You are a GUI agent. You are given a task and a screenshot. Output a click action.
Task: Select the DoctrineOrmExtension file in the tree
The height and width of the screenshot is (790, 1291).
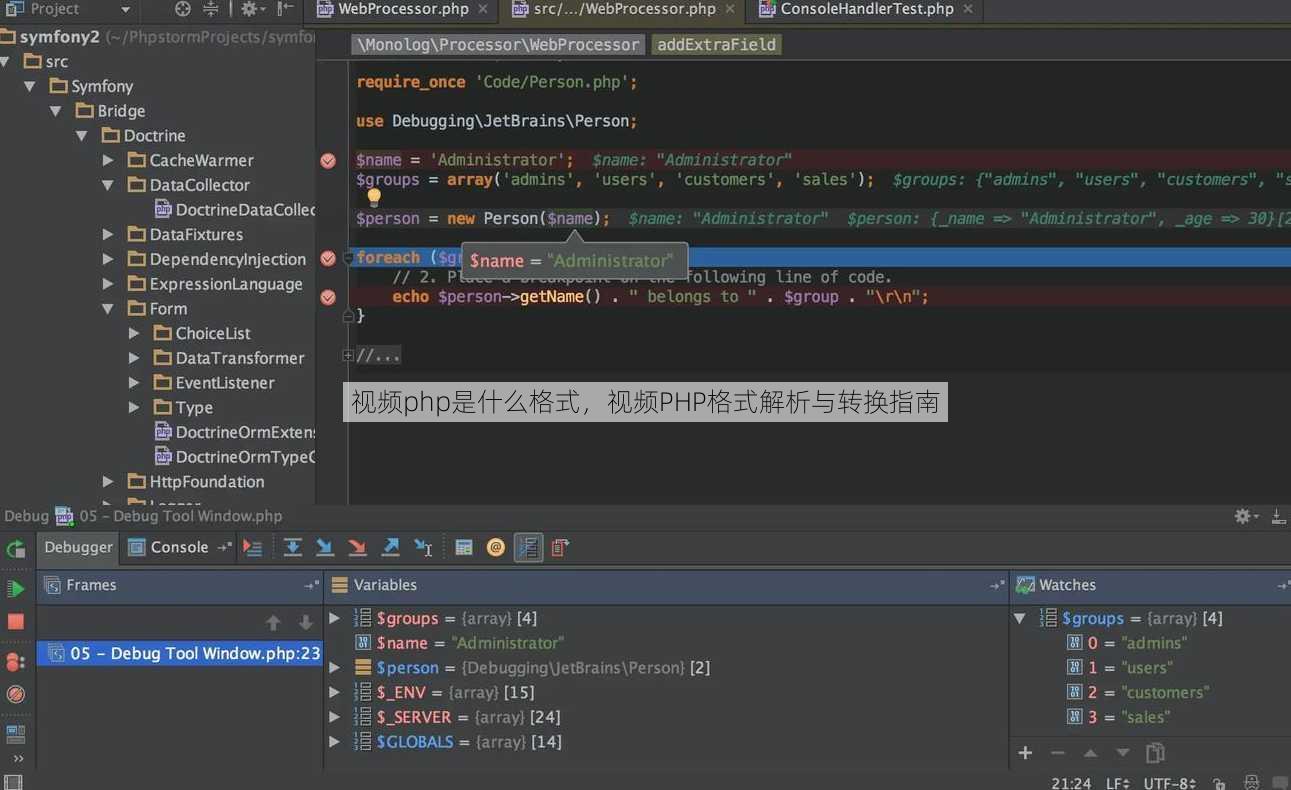[235, 432]
